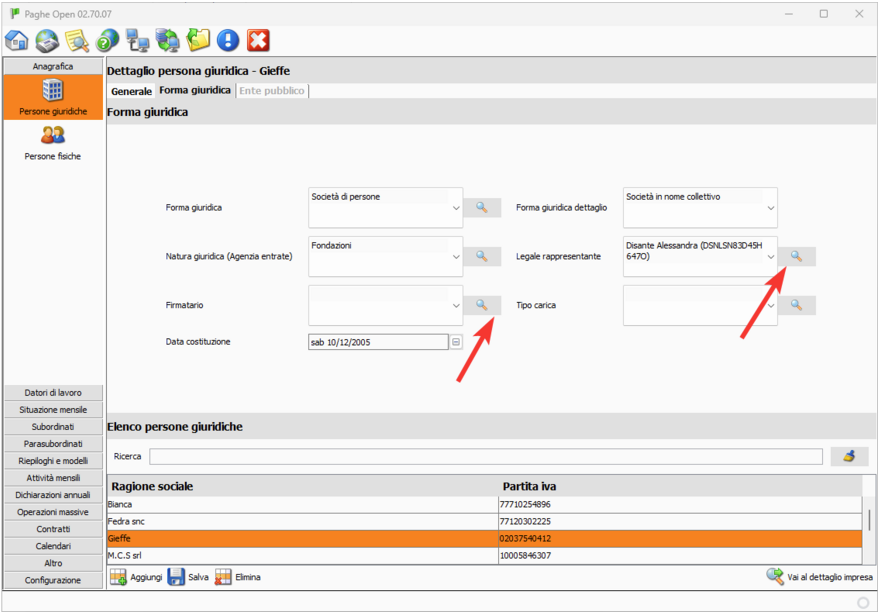The width and height of the screenshot is (881, 613).
Task: Click the globe with printer toolbar icon
Action: click(x=47, y=40)
